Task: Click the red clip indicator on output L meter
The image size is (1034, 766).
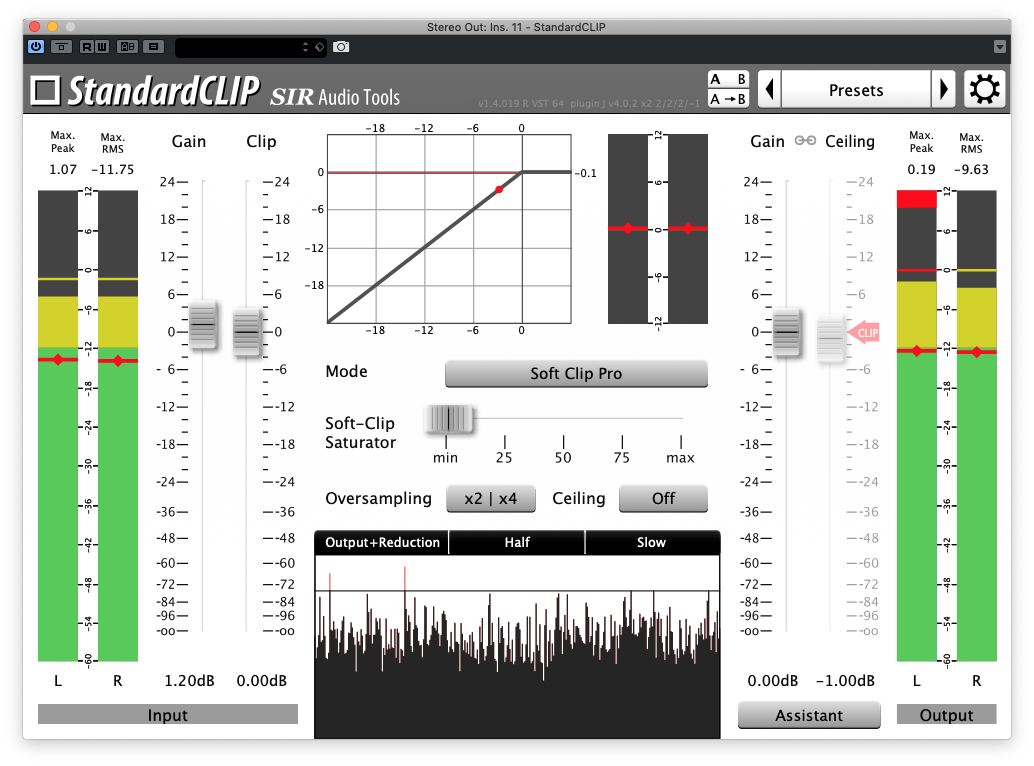Action: [x=917, y=198]
